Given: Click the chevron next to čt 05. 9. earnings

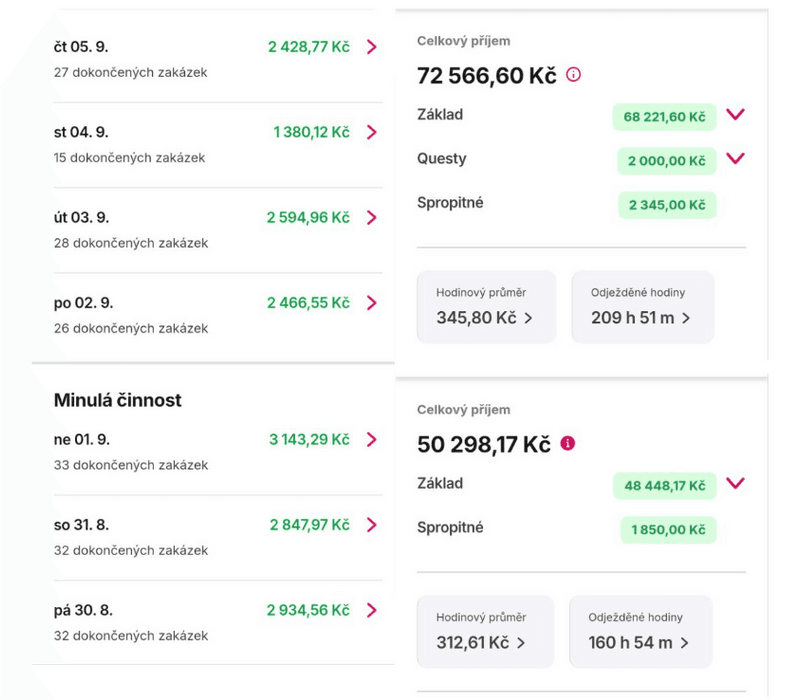Looking at the screenshot, I should coord(369,46).
